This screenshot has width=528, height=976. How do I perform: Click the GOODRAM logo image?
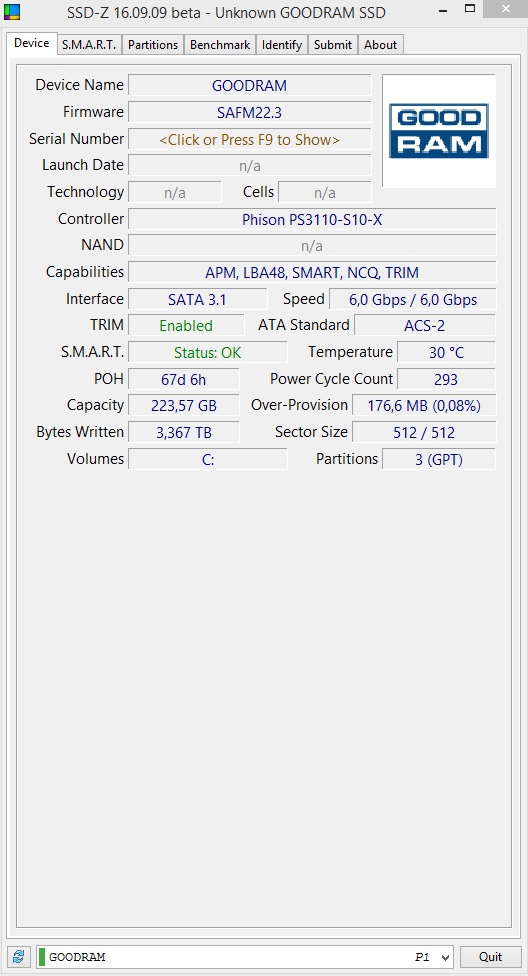click(438, 131)
